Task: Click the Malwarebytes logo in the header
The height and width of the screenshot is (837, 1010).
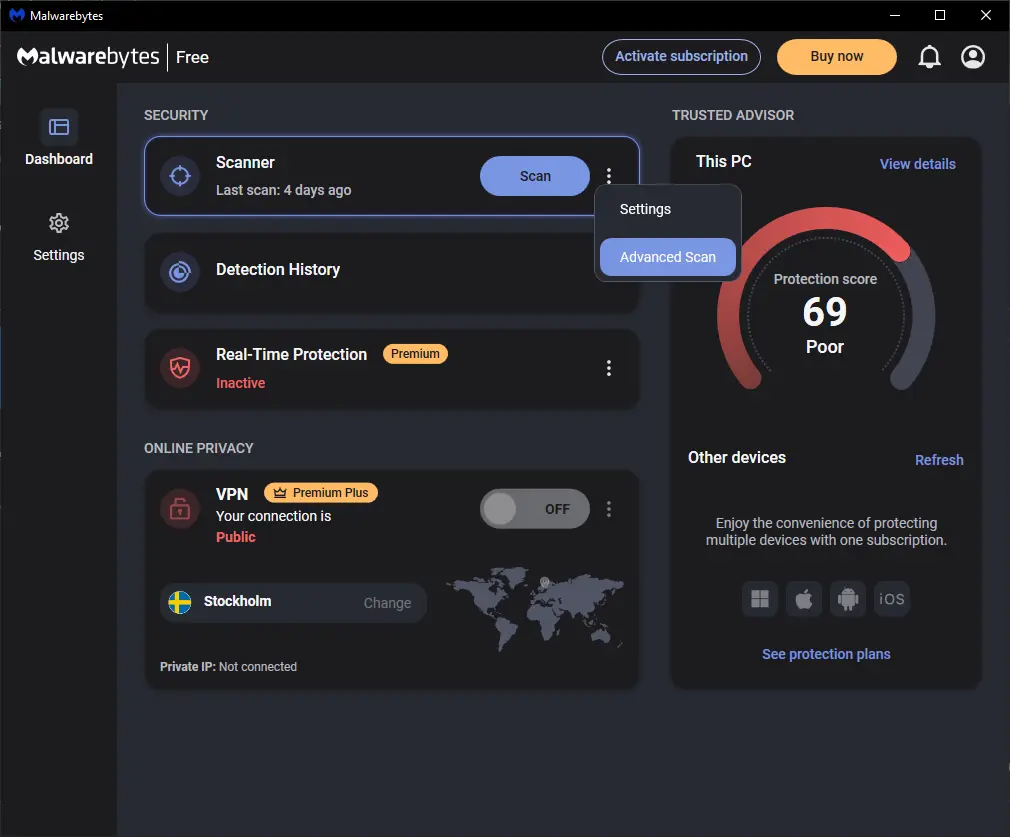Action: [88, 57]
